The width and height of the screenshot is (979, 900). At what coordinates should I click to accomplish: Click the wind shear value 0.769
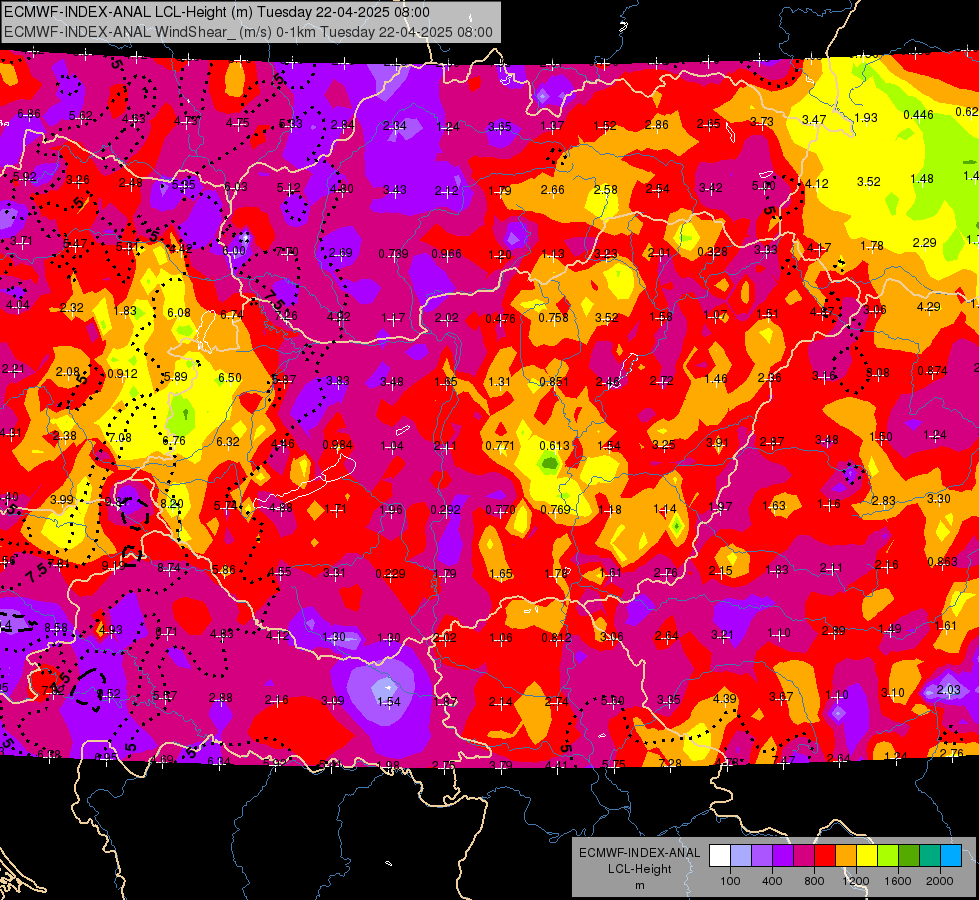556,509
